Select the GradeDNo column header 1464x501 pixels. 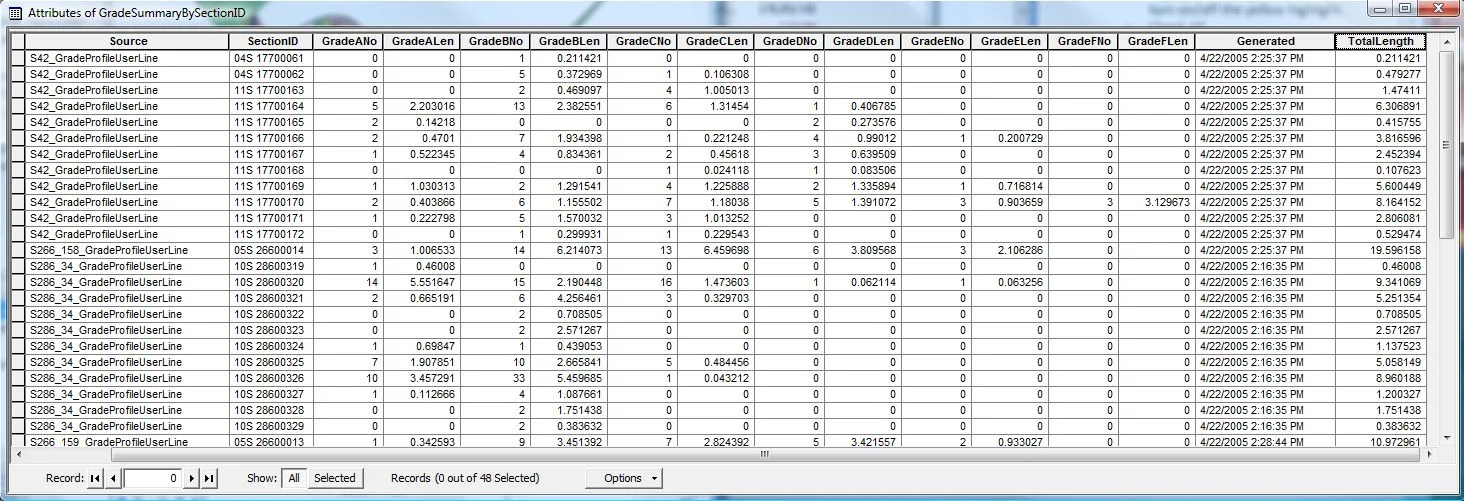(x=789, y=41)
